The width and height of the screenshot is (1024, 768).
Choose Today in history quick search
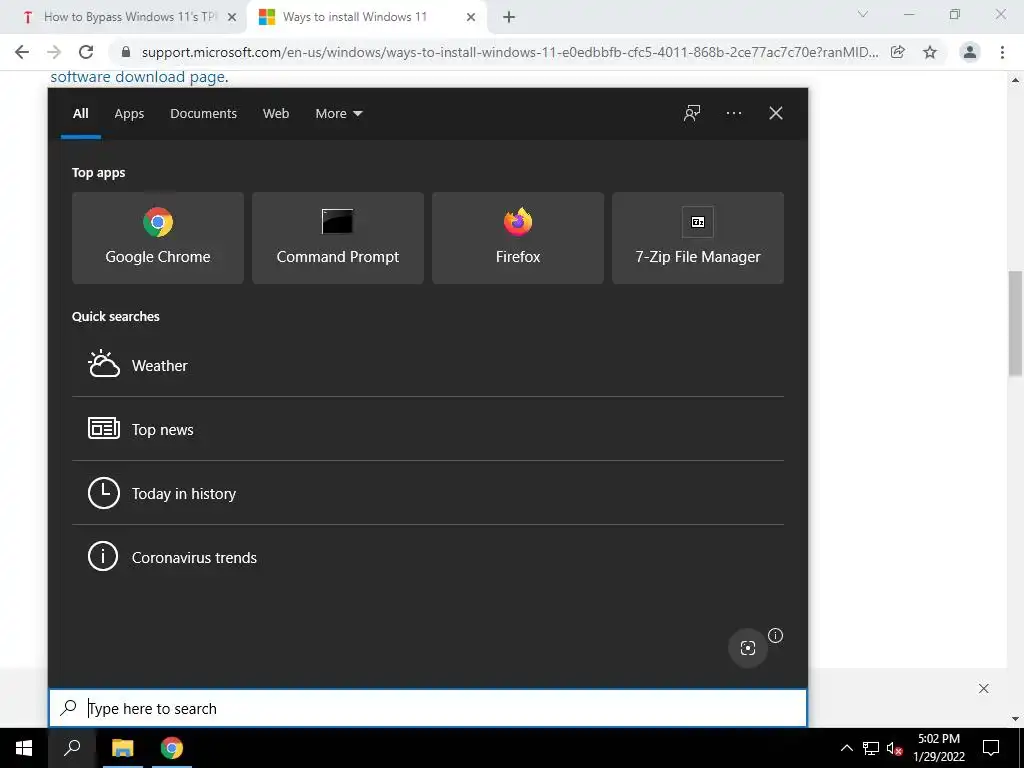click(x=428, y=493)
